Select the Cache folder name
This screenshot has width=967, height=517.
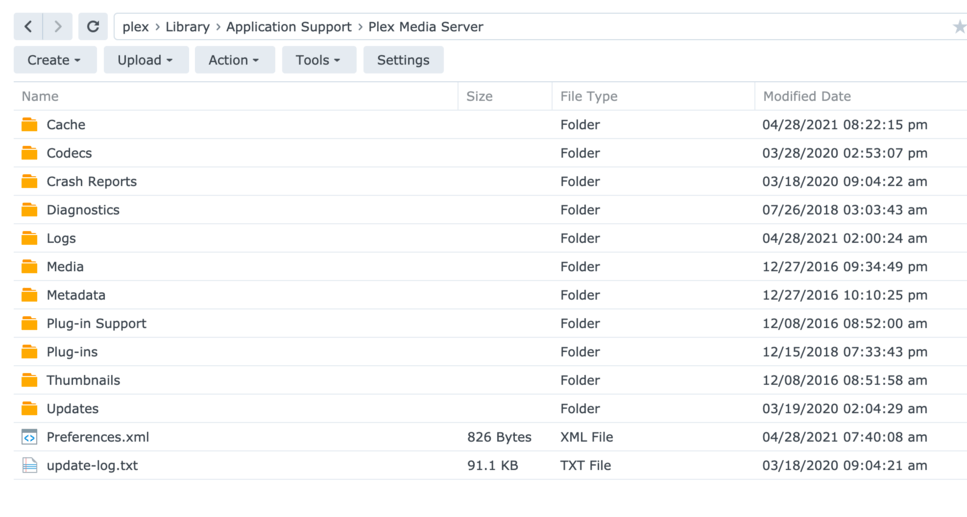pyautogui.click(x=66, y=125)
